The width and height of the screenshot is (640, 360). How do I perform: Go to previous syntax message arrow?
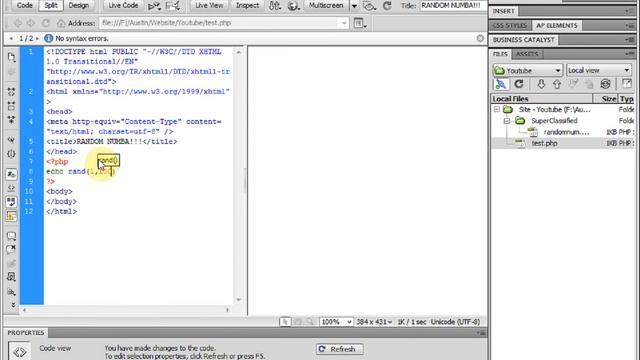click(x=11, y=38)
